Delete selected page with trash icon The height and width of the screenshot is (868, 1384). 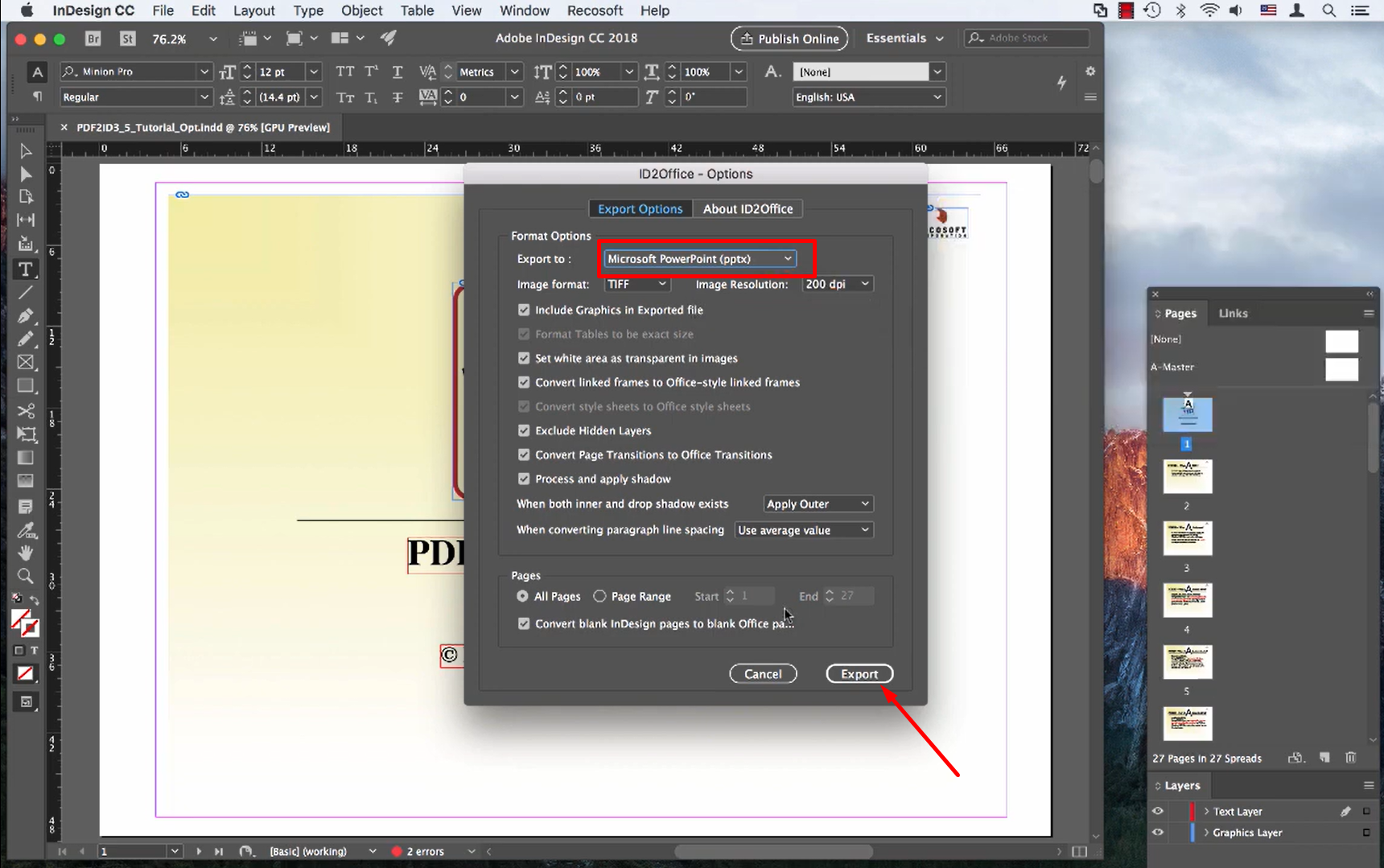tap(1351, 758)
